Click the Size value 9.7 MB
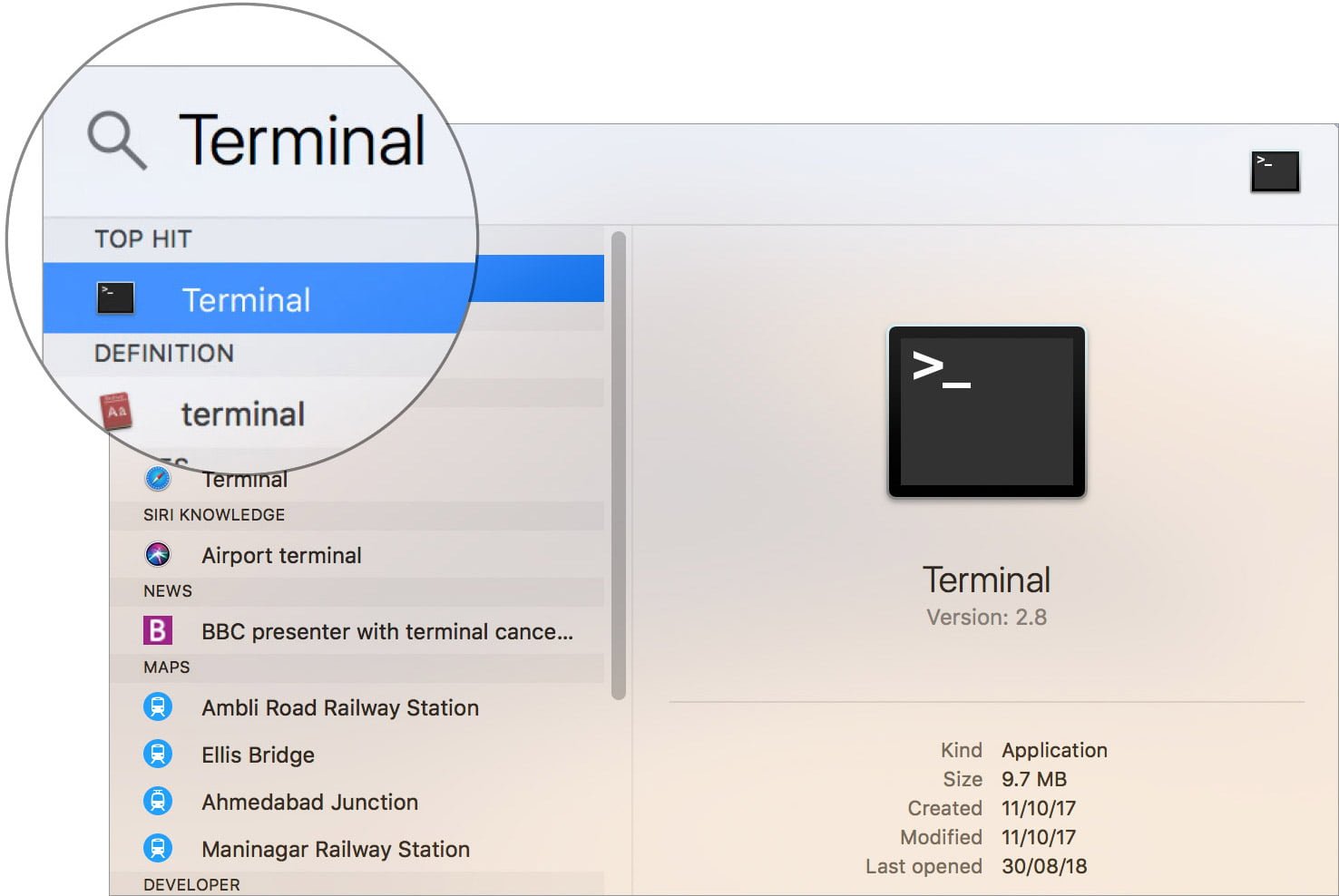Image resolution: width=1339 pixels, height=896 pixels. click(x=1033, y=779)
